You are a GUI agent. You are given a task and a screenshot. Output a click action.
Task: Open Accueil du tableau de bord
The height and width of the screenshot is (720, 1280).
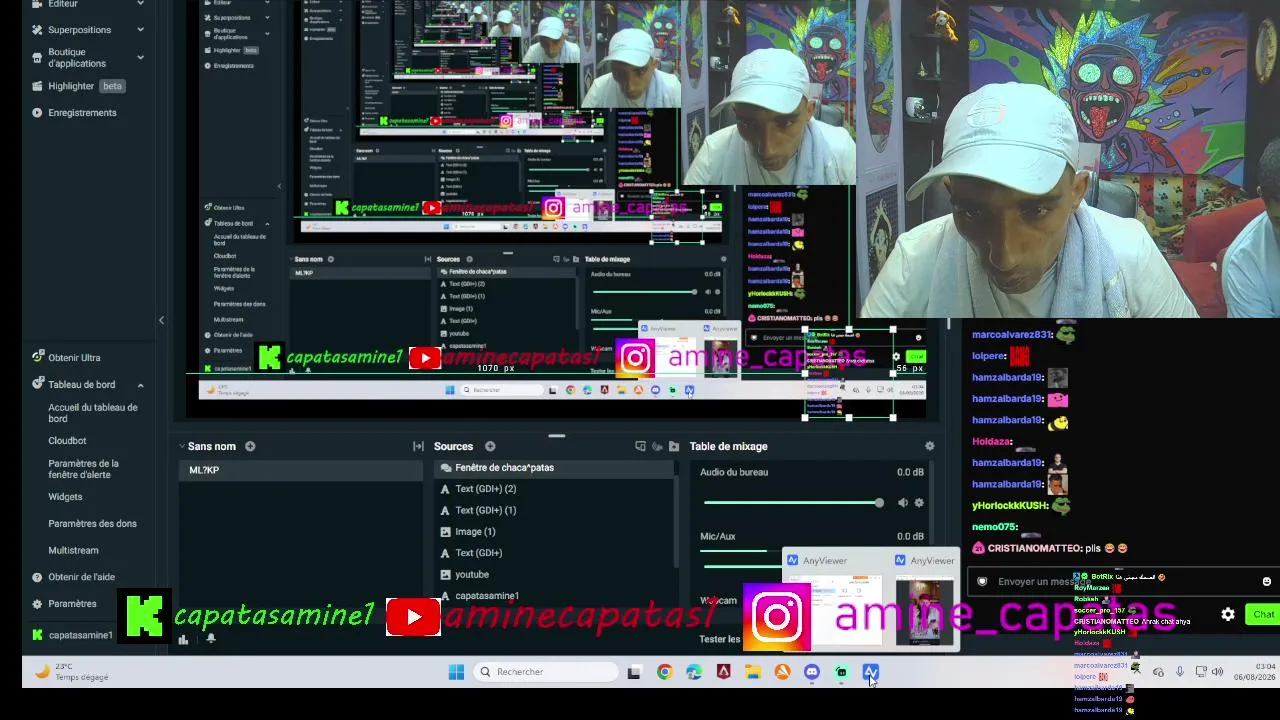93,413
